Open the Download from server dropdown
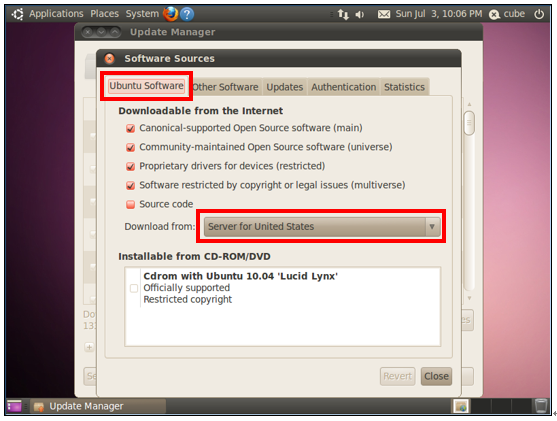Image resolution: width=557 pixels, height=421 pixels. (x=322, y=227)
